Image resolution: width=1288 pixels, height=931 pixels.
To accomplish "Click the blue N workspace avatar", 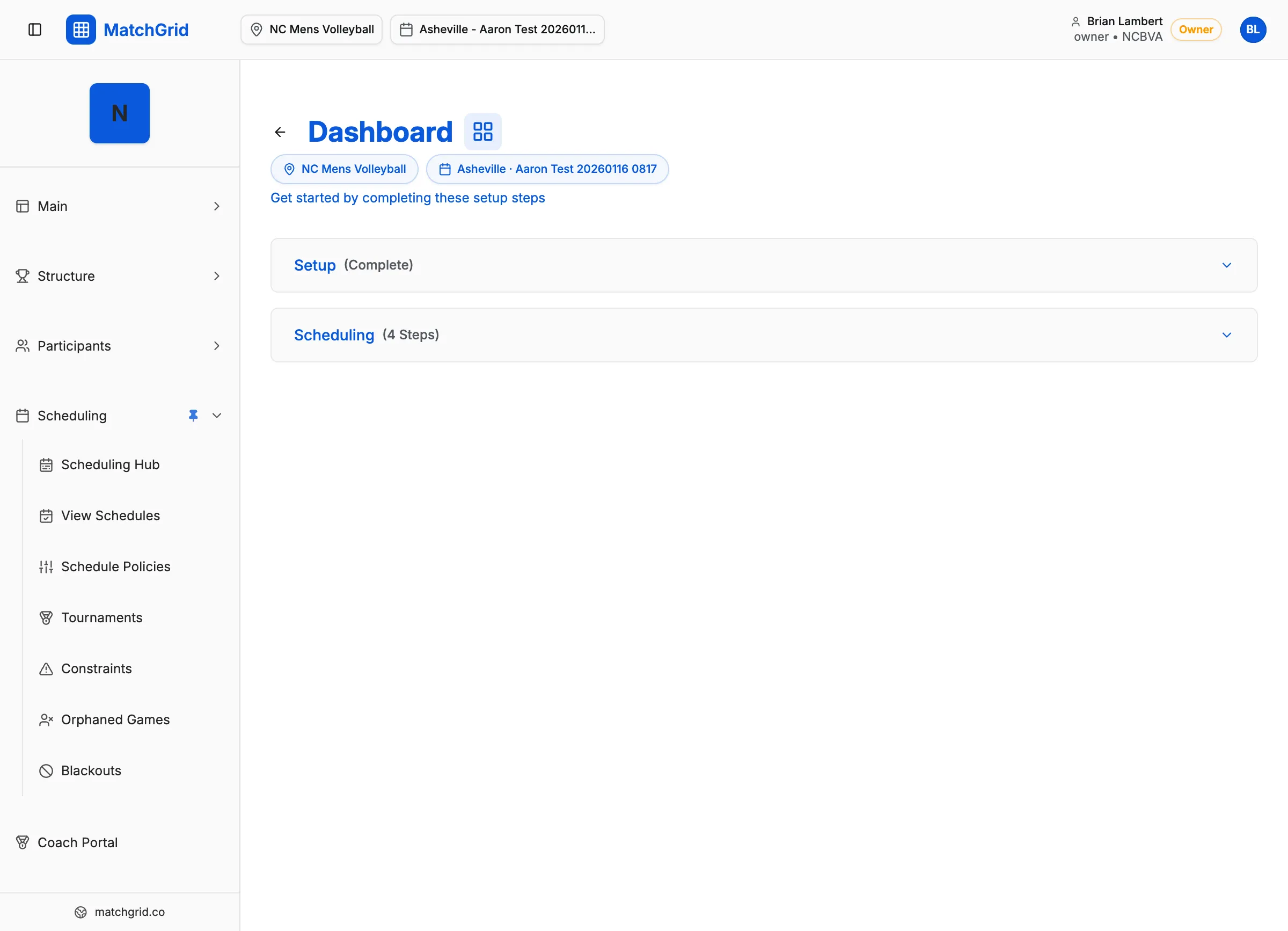I will [119, 113].
